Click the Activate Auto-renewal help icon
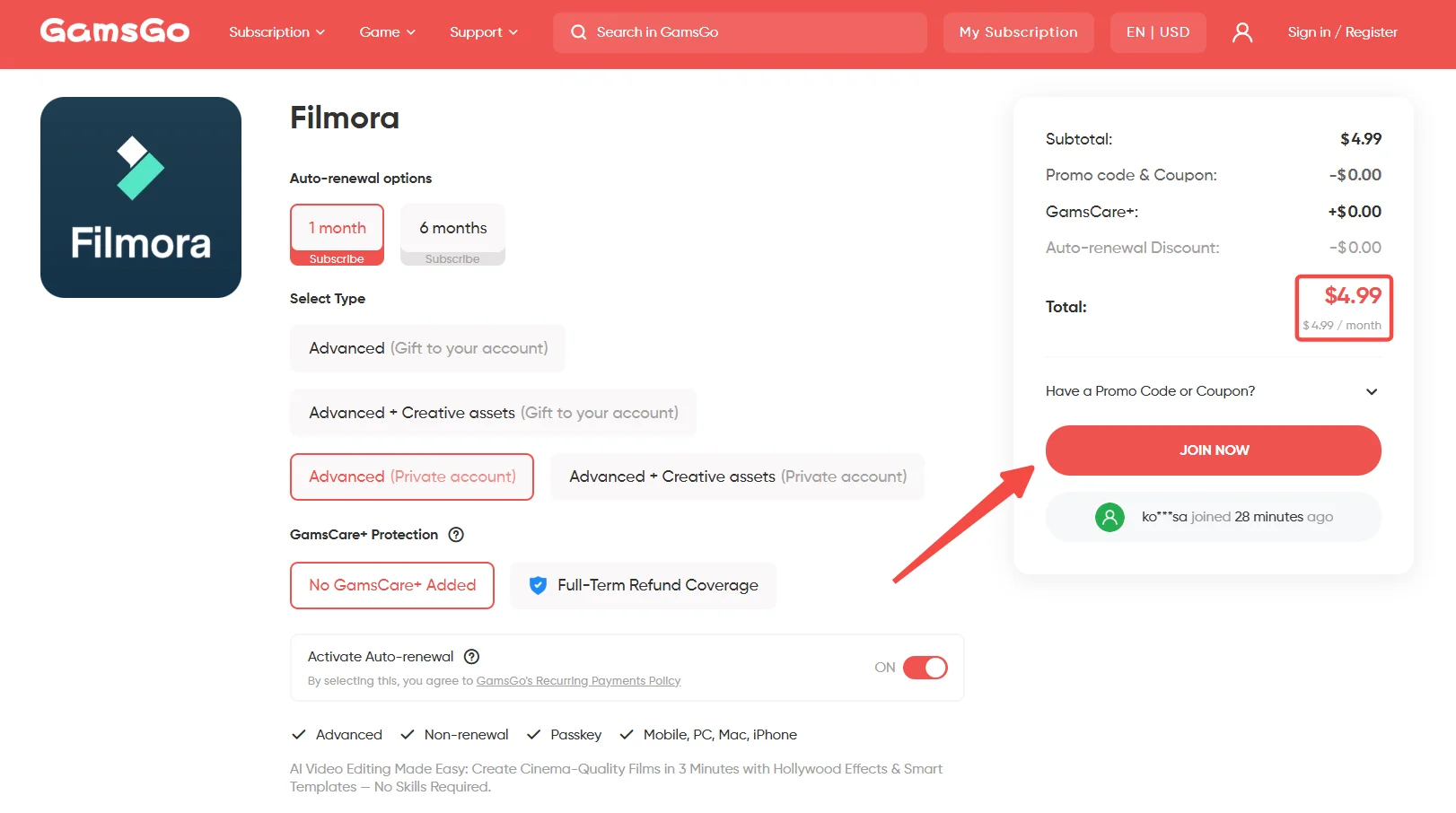The width and height of the screenshot is (1456, 813). coord(471,657)
